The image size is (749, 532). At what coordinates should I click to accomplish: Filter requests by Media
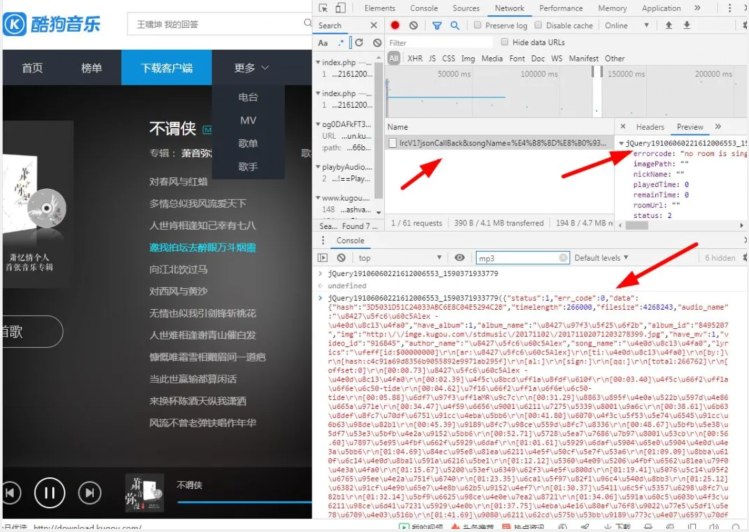(x=492, y=58)
